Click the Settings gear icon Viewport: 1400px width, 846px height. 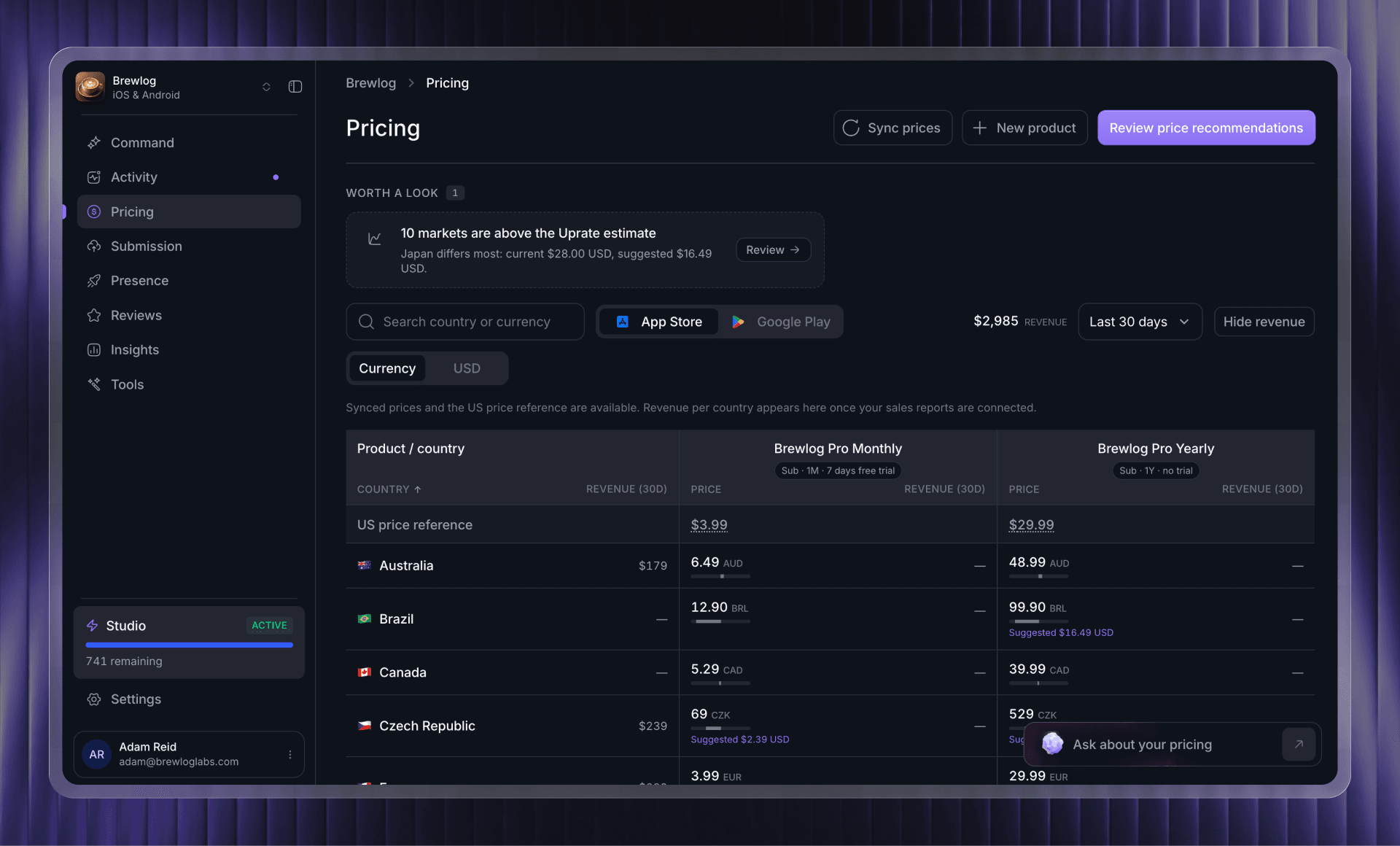94,699
